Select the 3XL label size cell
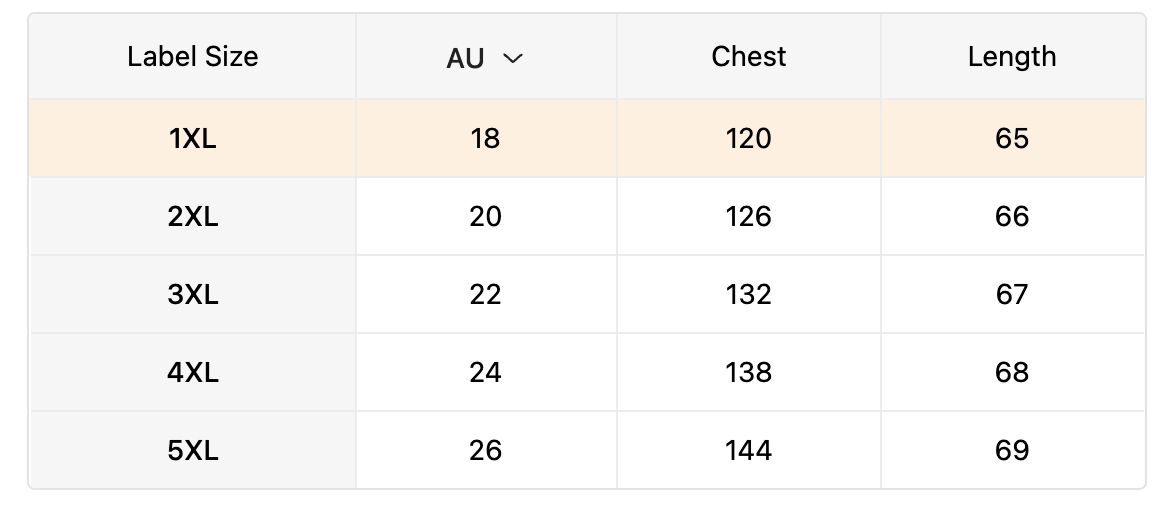Image resolution: width=1176 pixels, height=506 pixels. point(193,294)
